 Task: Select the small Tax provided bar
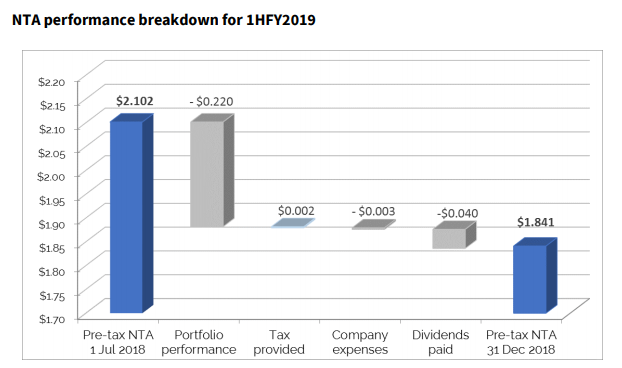tap(293, 223)
